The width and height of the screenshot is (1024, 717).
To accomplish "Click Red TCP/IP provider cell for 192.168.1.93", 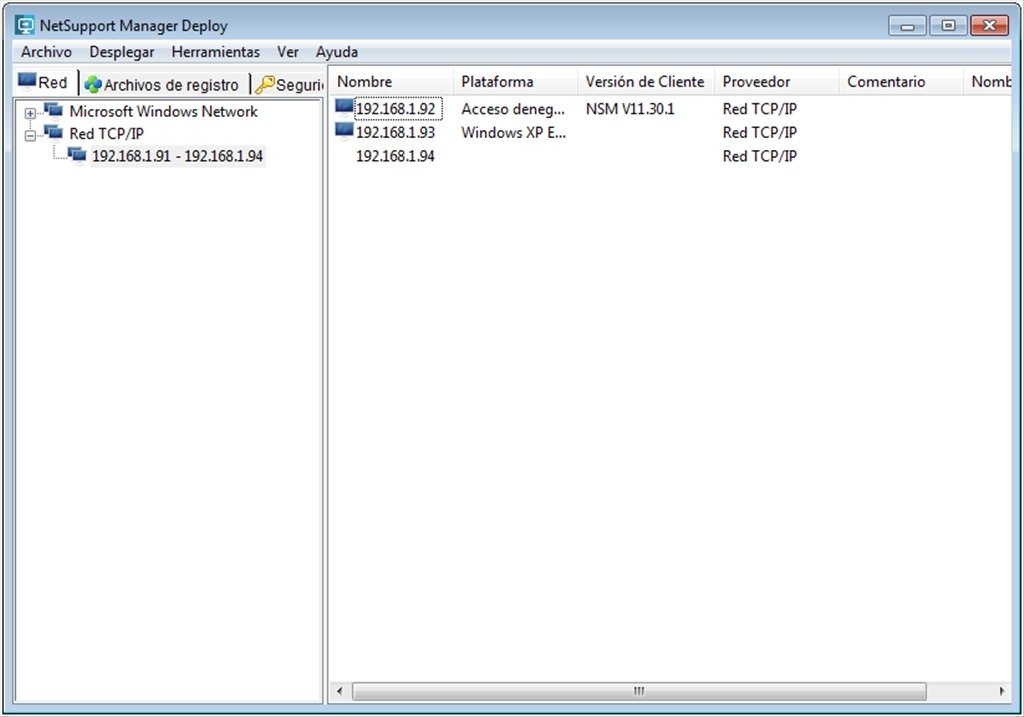I will coord(760,133).
